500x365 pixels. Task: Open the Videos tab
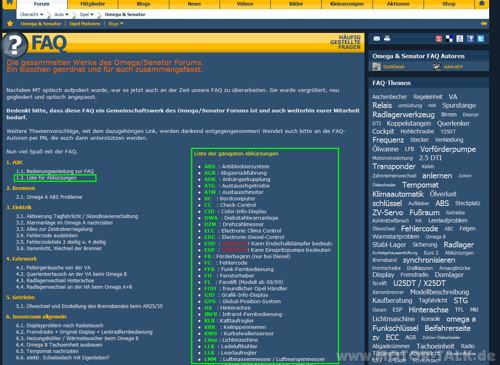pyautogui.click(x=245, y=4)
